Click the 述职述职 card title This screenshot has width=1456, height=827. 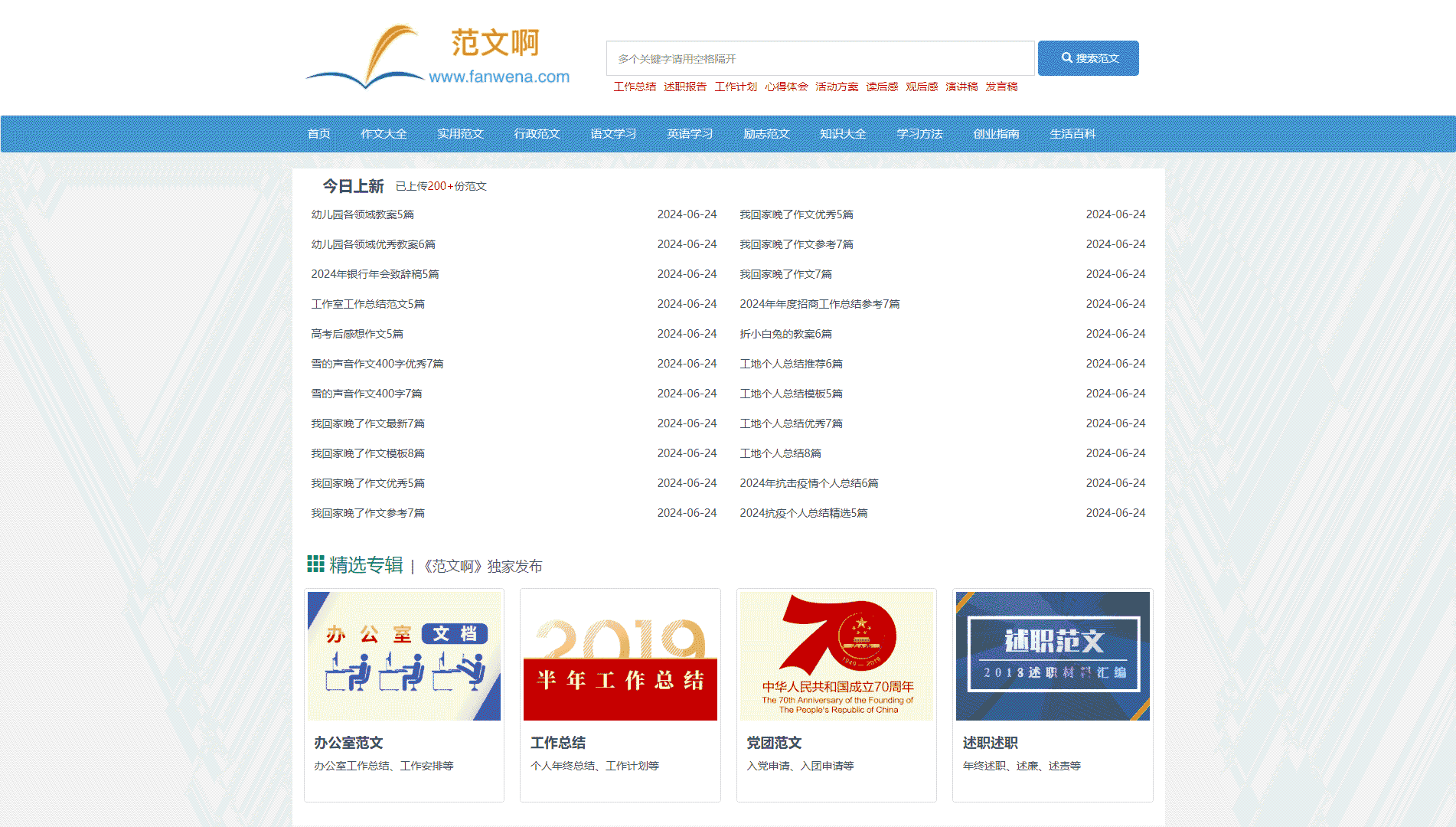(991, 743)
